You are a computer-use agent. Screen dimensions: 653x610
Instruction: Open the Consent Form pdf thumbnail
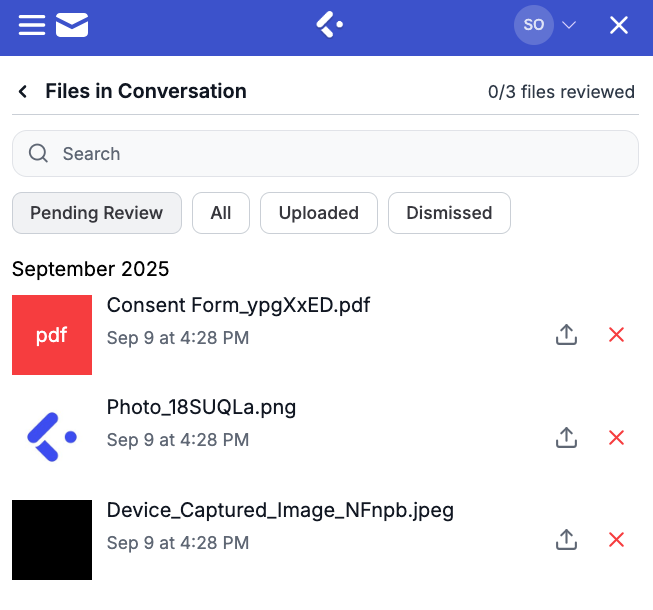coord(52,335)
